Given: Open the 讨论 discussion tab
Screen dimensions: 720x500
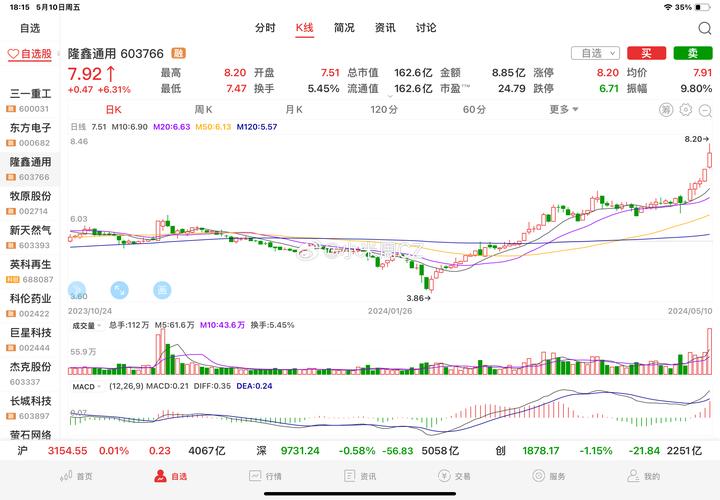Looking at the screenshot, I should tap(426, 28).
